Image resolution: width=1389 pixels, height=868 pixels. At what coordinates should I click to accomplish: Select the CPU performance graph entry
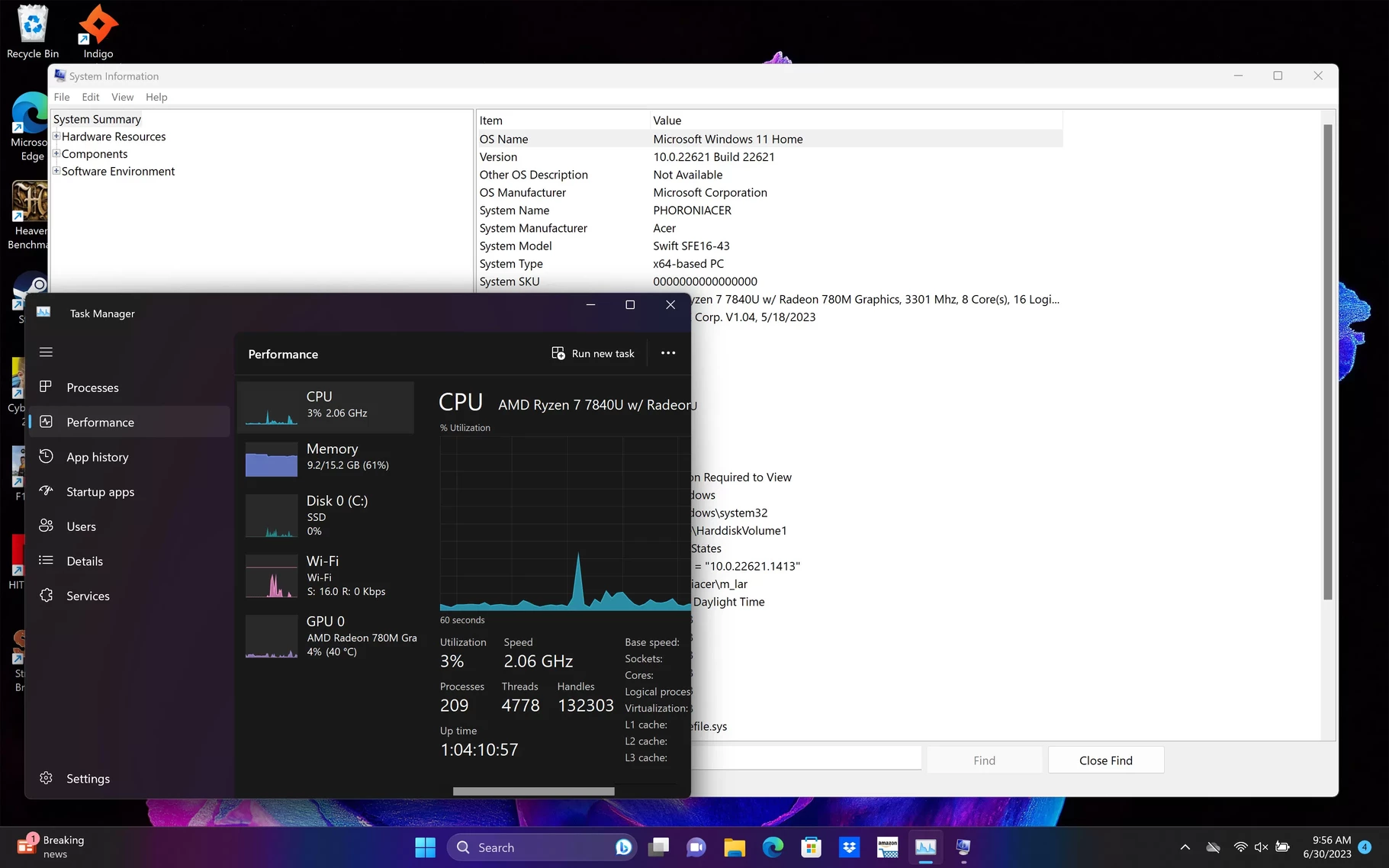(326, 407)
